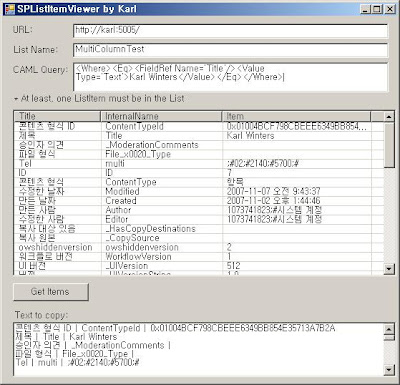Click the Get Items button
This screenshot has height=385, width=400.
click(x=51, y=292)
